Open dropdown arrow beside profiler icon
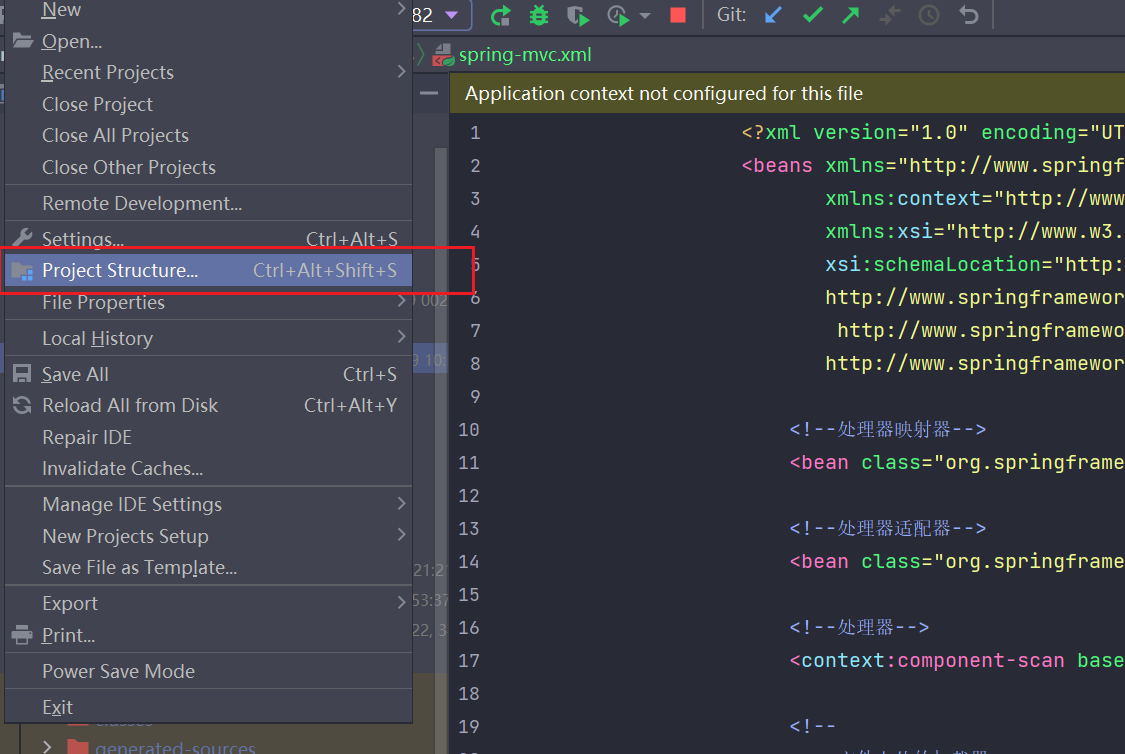This screenshot has height=754, width=1125. tap(645, 15)
